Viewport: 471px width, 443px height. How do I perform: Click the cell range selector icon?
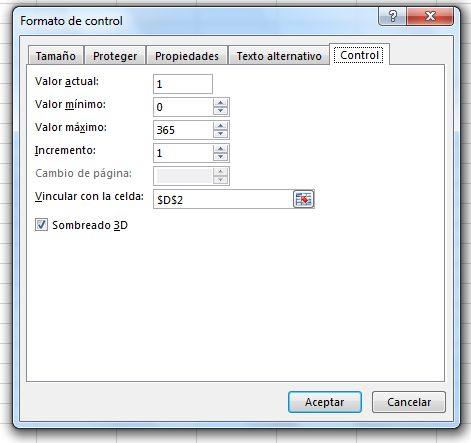point(303,199)
